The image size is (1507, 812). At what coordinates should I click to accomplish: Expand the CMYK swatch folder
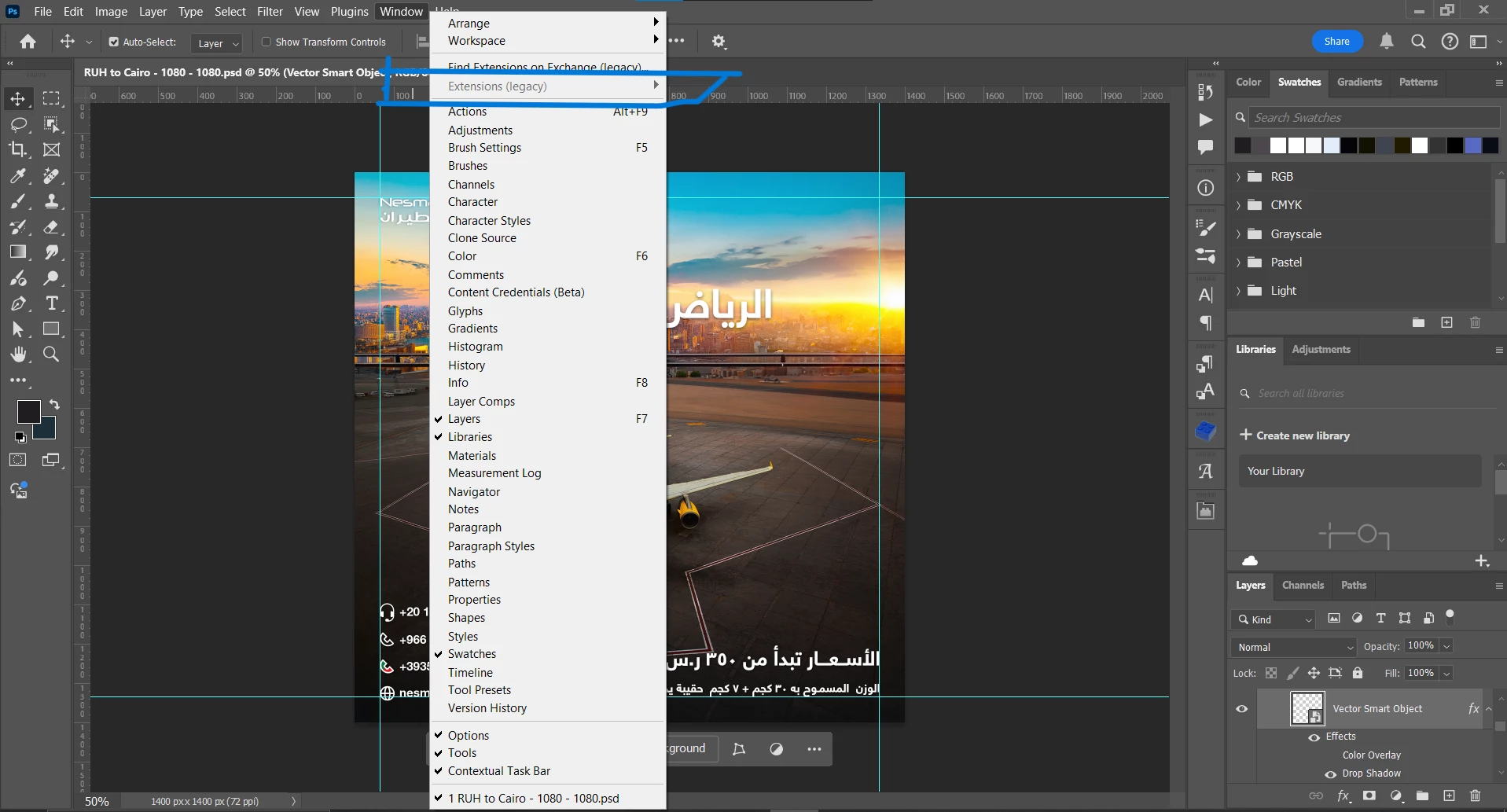click(1238, 205)
